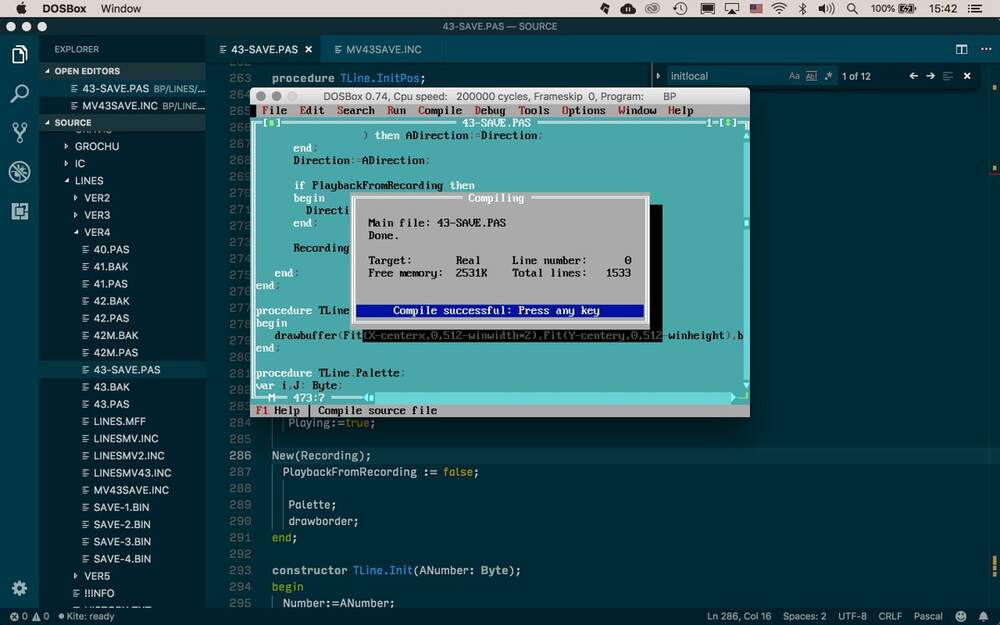Open Run menu in Borland Pascal
The image size is (1000, 625).
pos(396,110)
